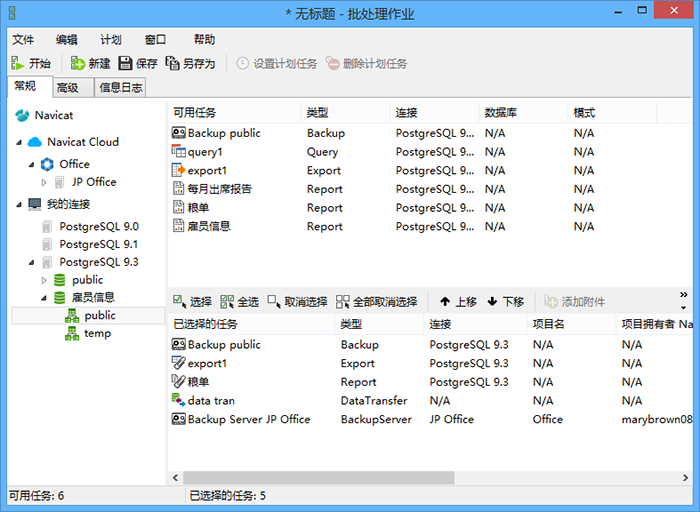Click the New (新建) toolbar icon

[x=78, y=64]
